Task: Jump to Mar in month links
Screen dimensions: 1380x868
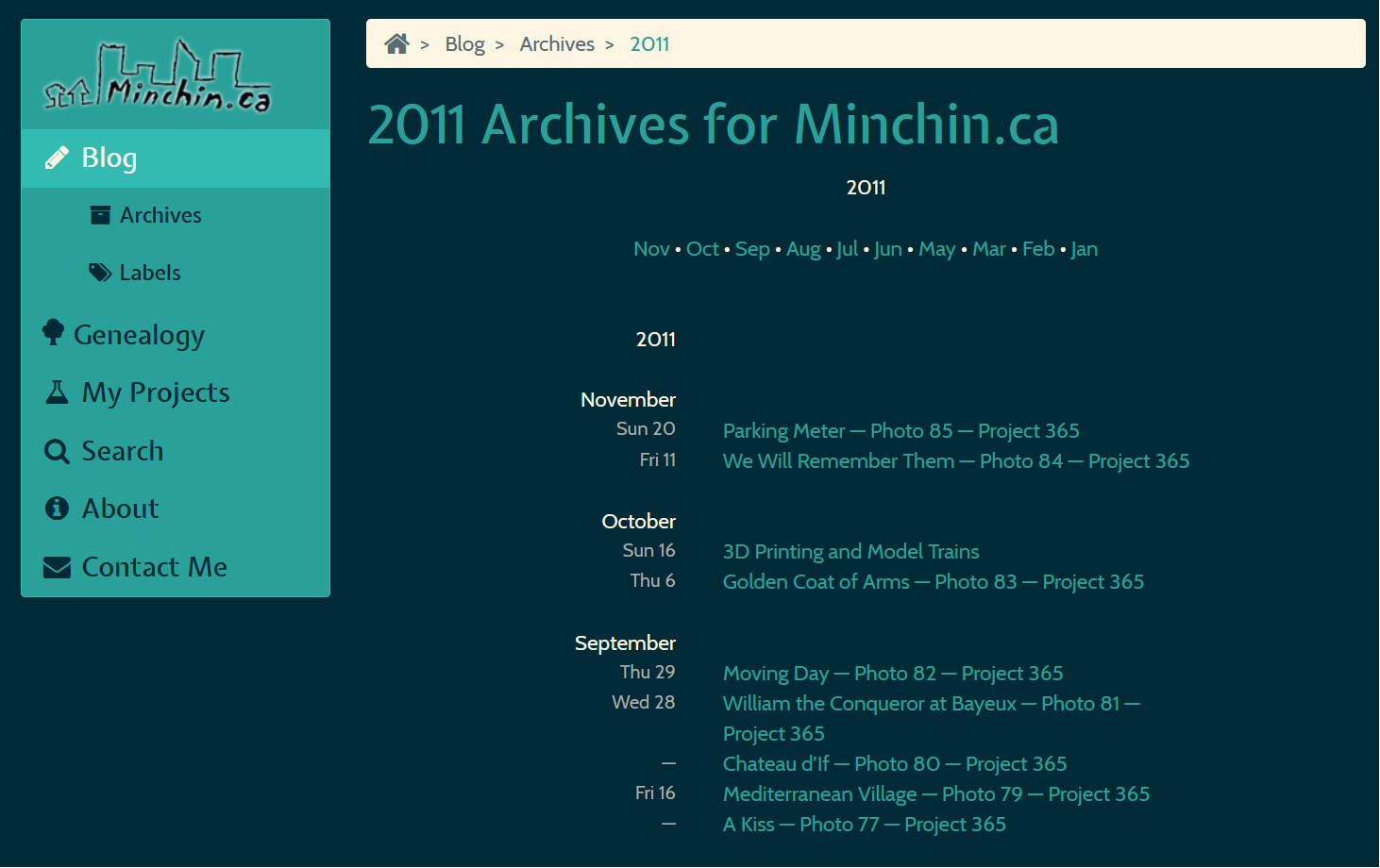Action: click(x=989, y=249)
